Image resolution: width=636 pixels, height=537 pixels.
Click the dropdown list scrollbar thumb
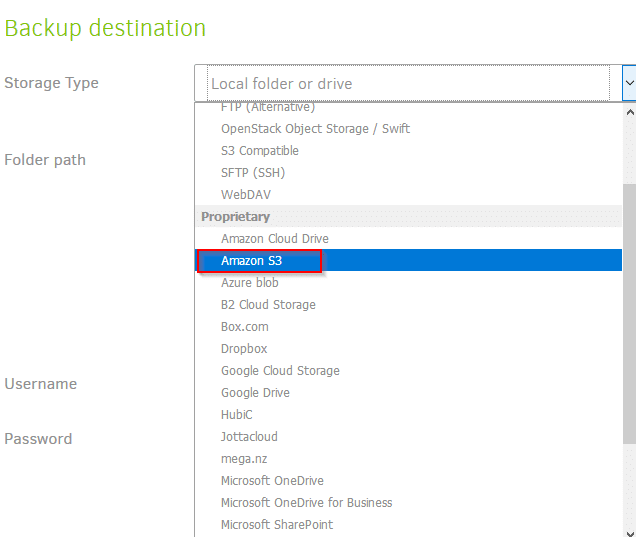[x=629, y=313]
